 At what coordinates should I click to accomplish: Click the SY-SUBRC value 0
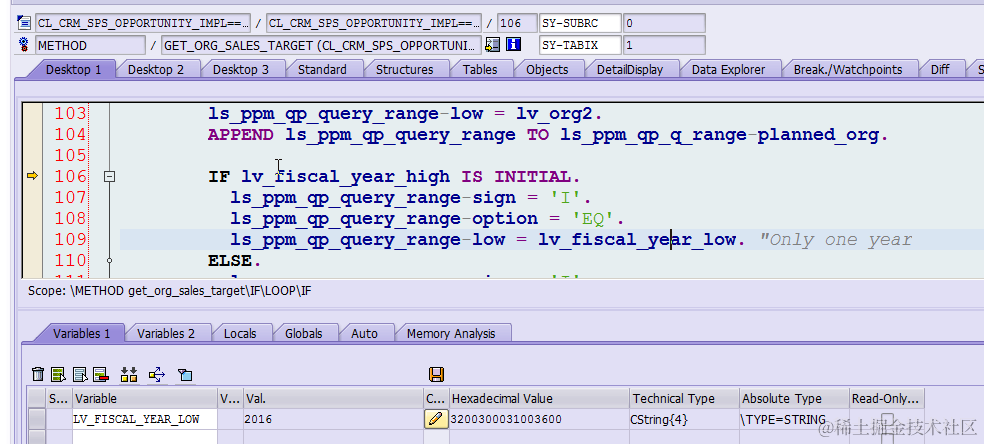(664, 23)
